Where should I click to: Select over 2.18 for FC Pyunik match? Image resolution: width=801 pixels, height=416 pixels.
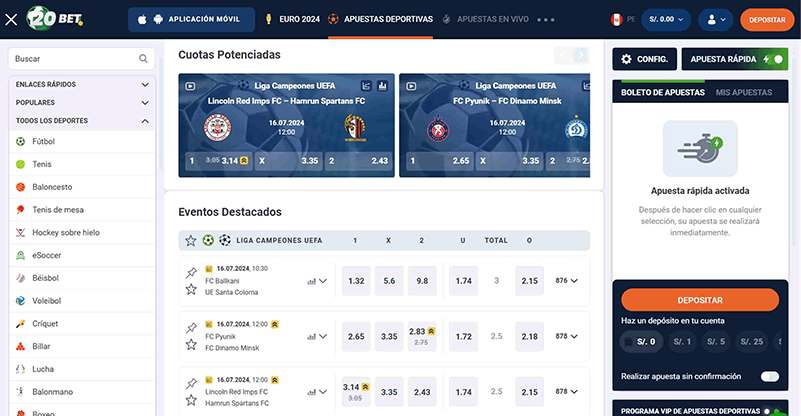[529, 336]
